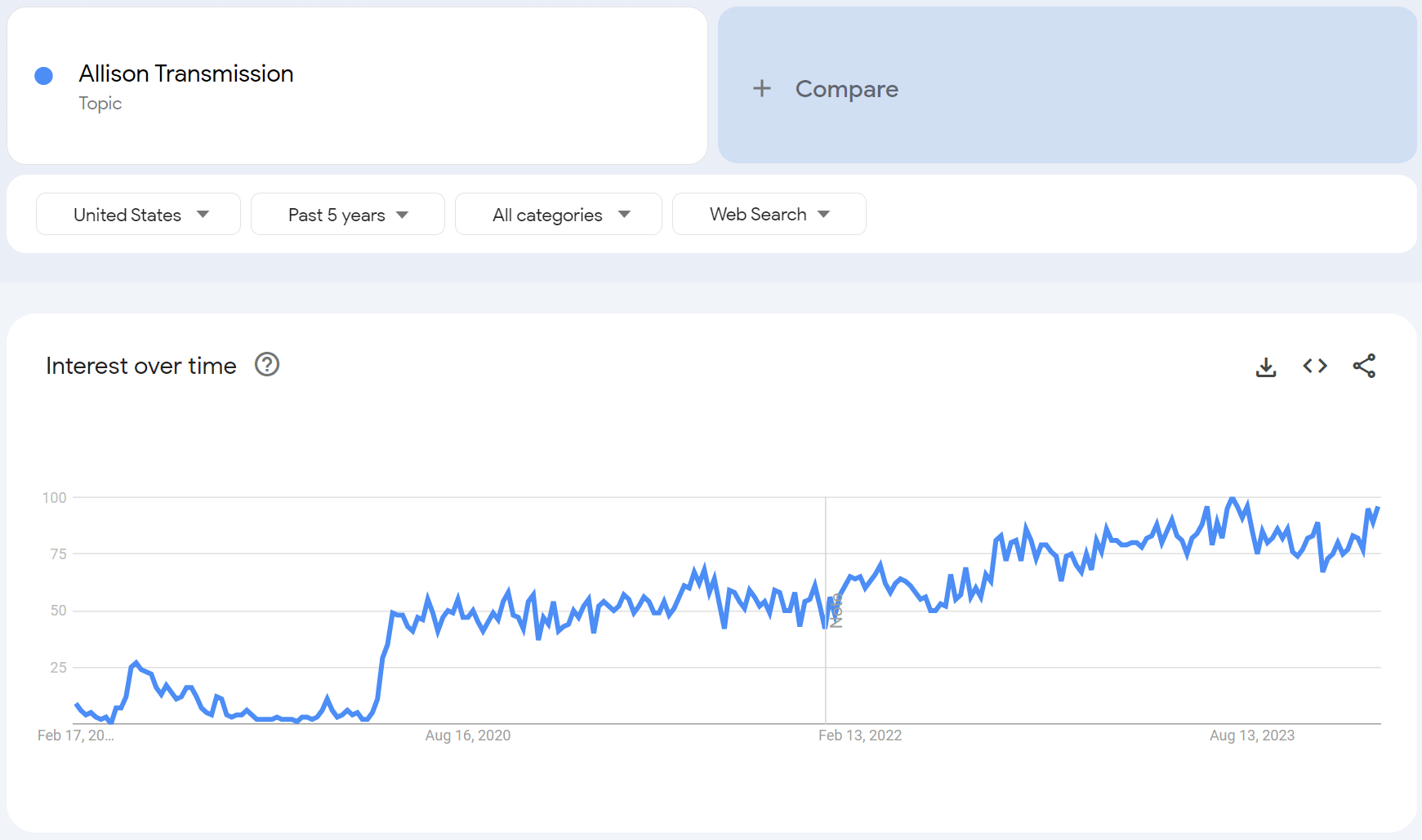Image resolution: width=1422 pixels, height=840 pixels.
Task: Click the Topic label under Allison Transmission
Action: [x=100, y=104]
